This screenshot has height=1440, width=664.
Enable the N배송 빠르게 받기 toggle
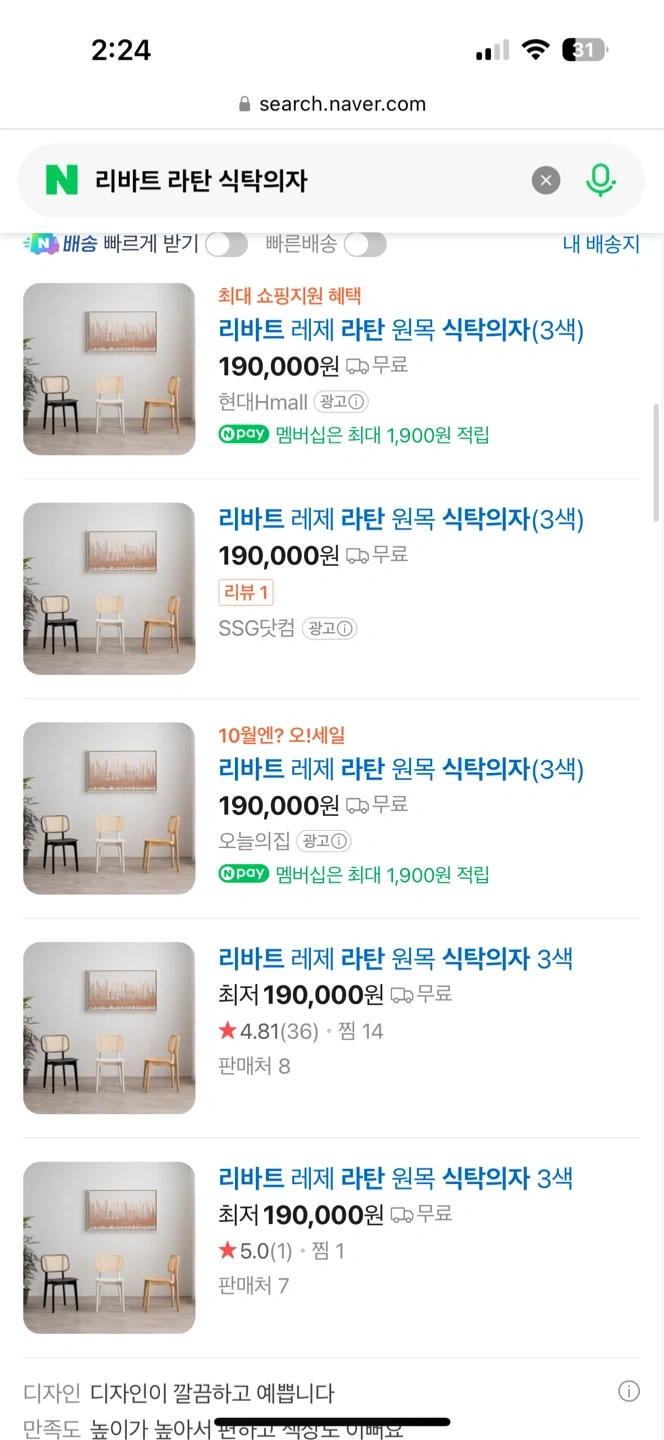(x=226, y=244)
